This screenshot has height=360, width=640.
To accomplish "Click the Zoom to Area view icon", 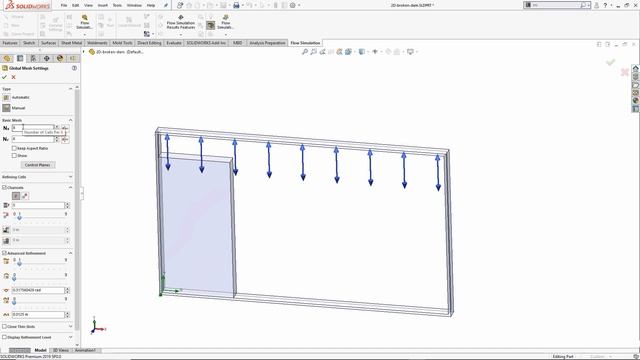I will pos(313,52).
